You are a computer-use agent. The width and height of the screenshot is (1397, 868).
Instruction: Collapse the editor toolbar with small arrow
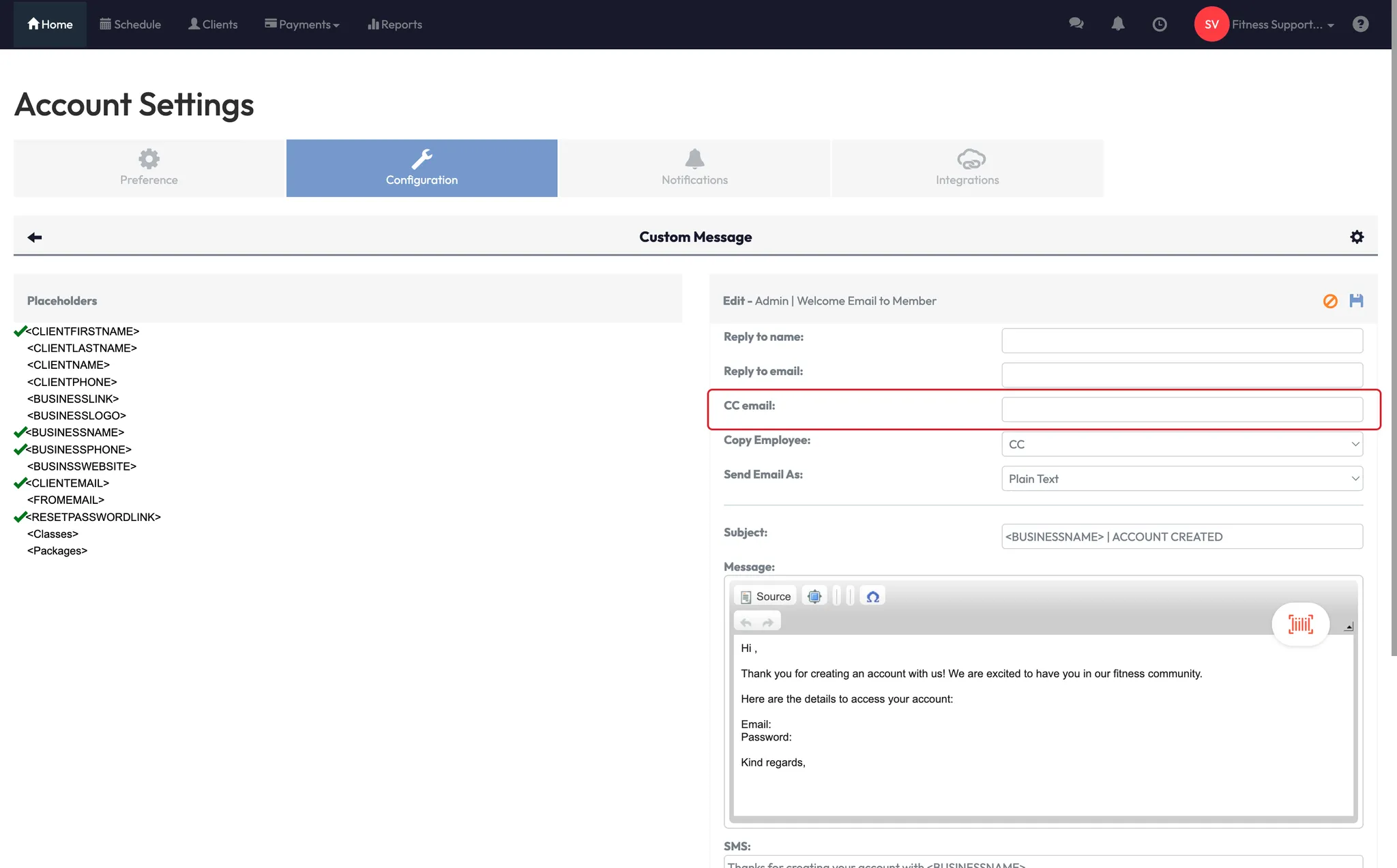(1349, 627)
